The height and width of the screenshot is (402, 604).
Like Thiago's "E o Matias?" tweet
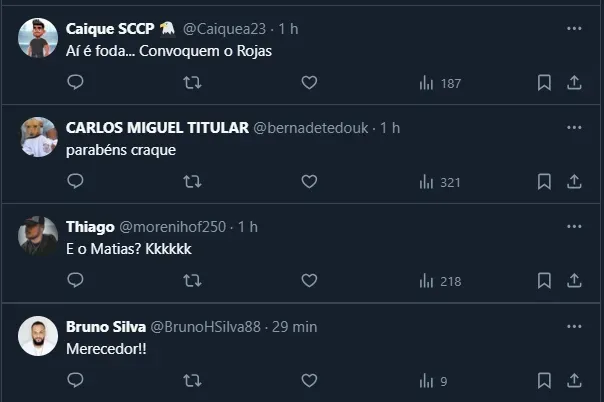309,281
